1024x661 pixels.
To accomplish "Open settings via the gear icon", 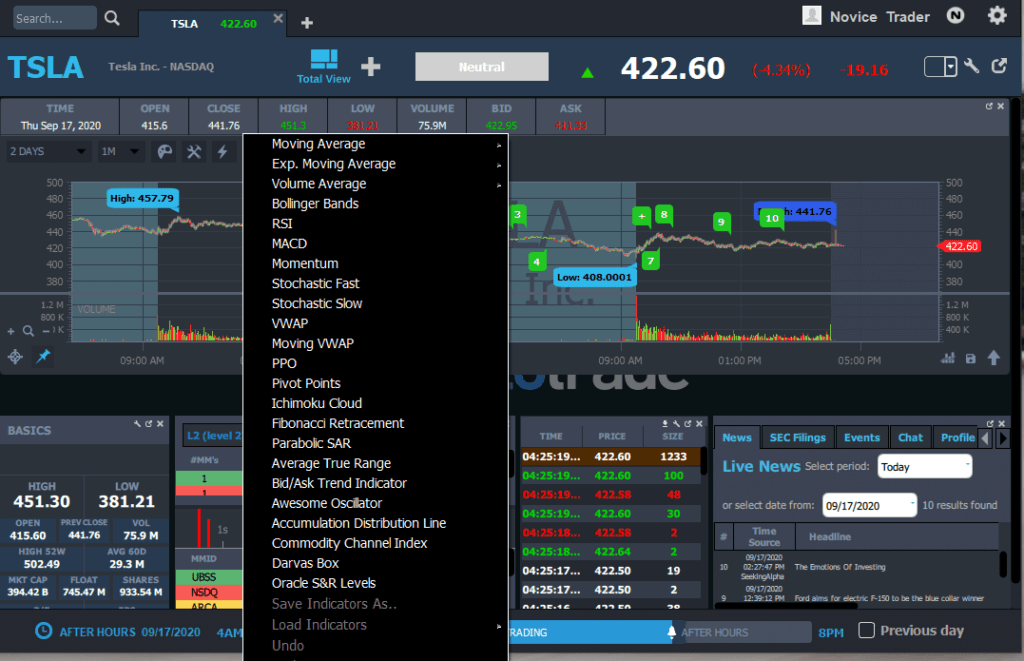I will tap(997, 16).
